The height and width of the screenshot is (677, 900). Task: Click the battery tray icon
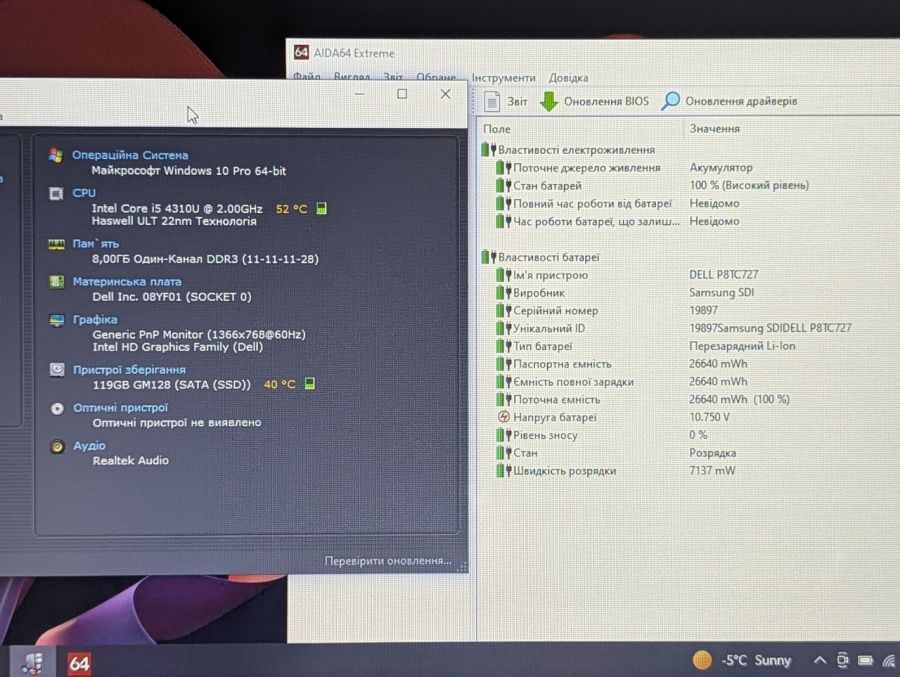(865, 660)
